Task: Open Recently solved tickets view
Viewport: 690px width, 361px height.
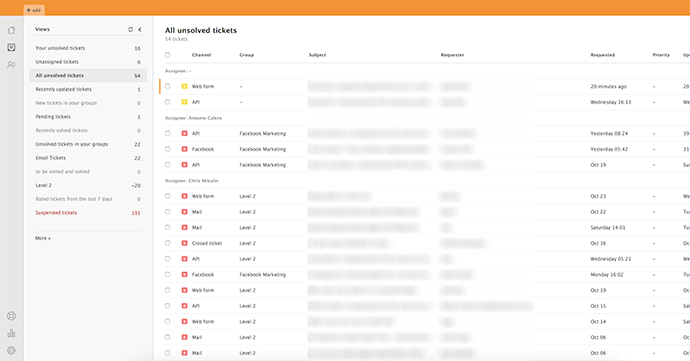Action: point(88,130)
